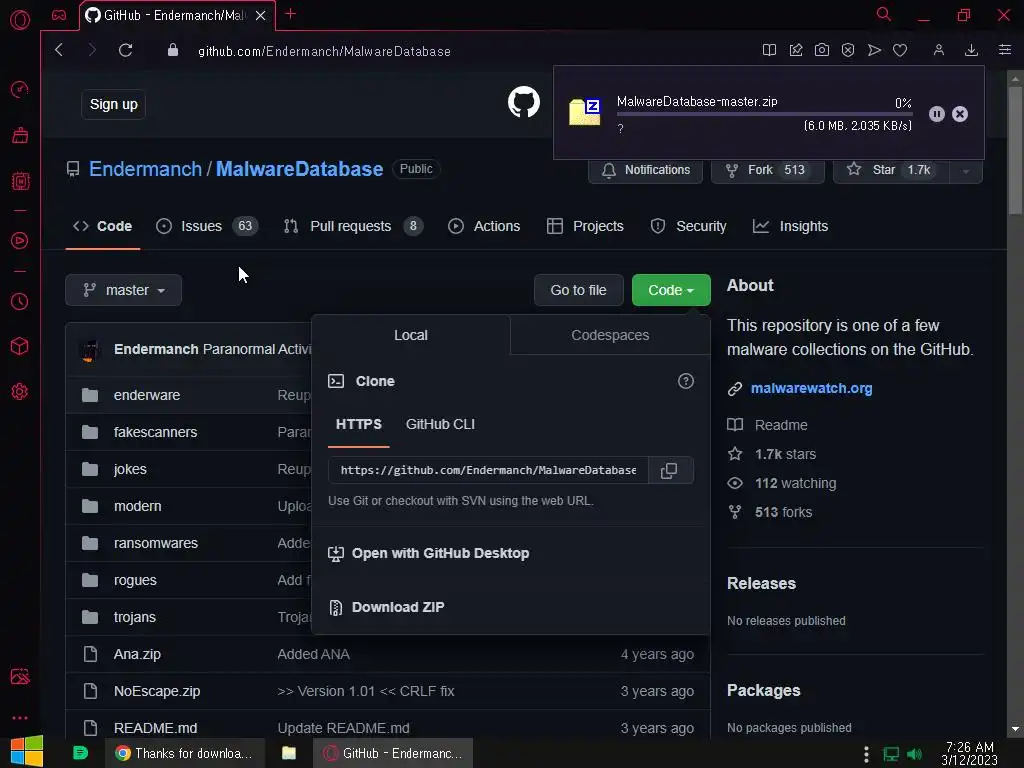Open the enderware folder
Screen dimensions: 1024x768
pos(147,396)
